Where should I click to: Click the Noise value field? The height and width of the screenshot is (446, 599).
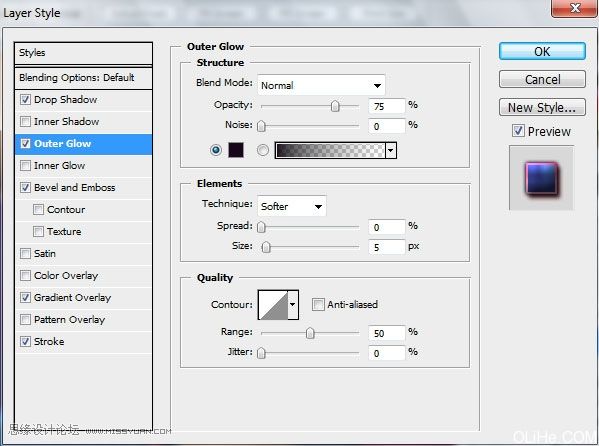[387, 126]
